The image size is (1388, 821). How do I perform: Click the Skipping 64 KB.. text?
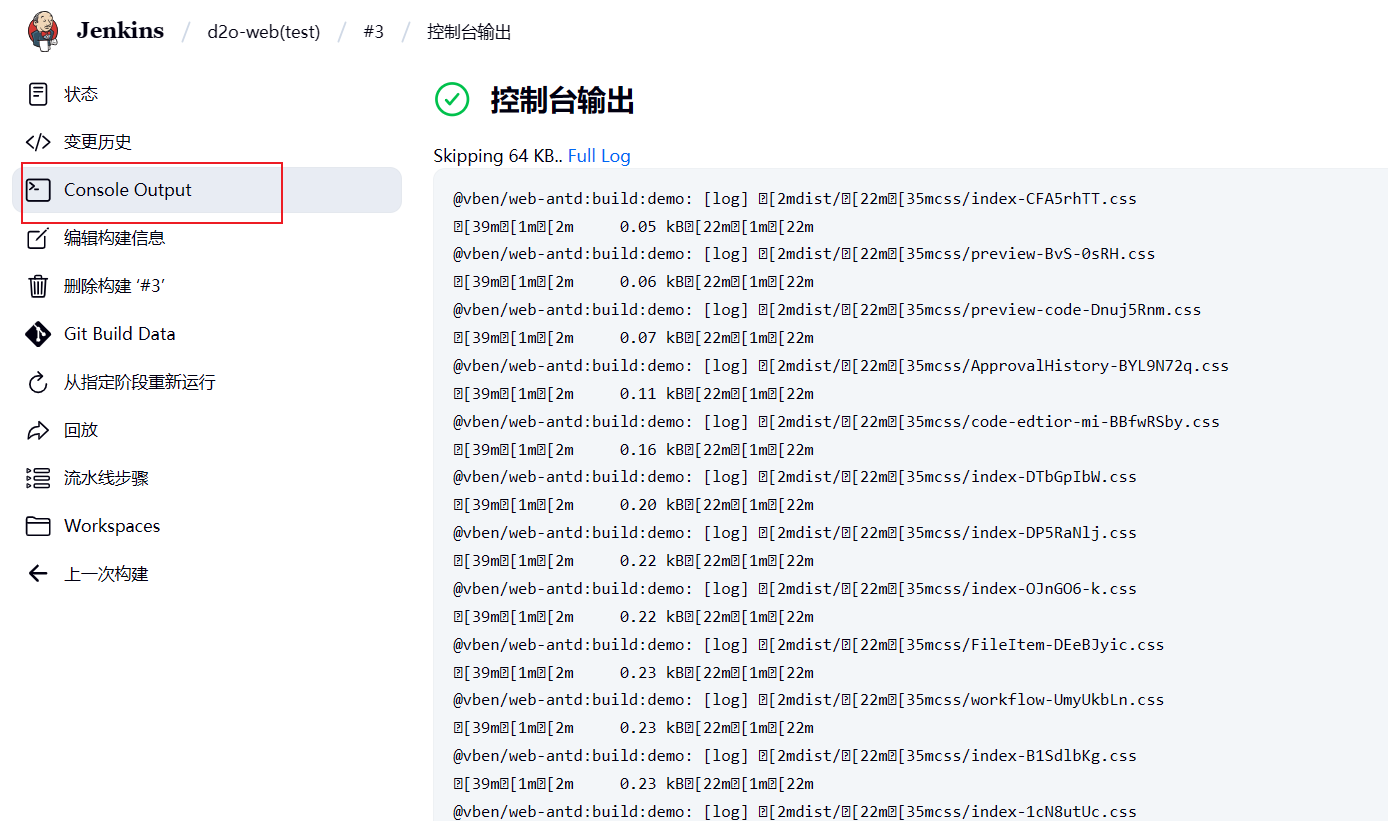tap(498, 156)
